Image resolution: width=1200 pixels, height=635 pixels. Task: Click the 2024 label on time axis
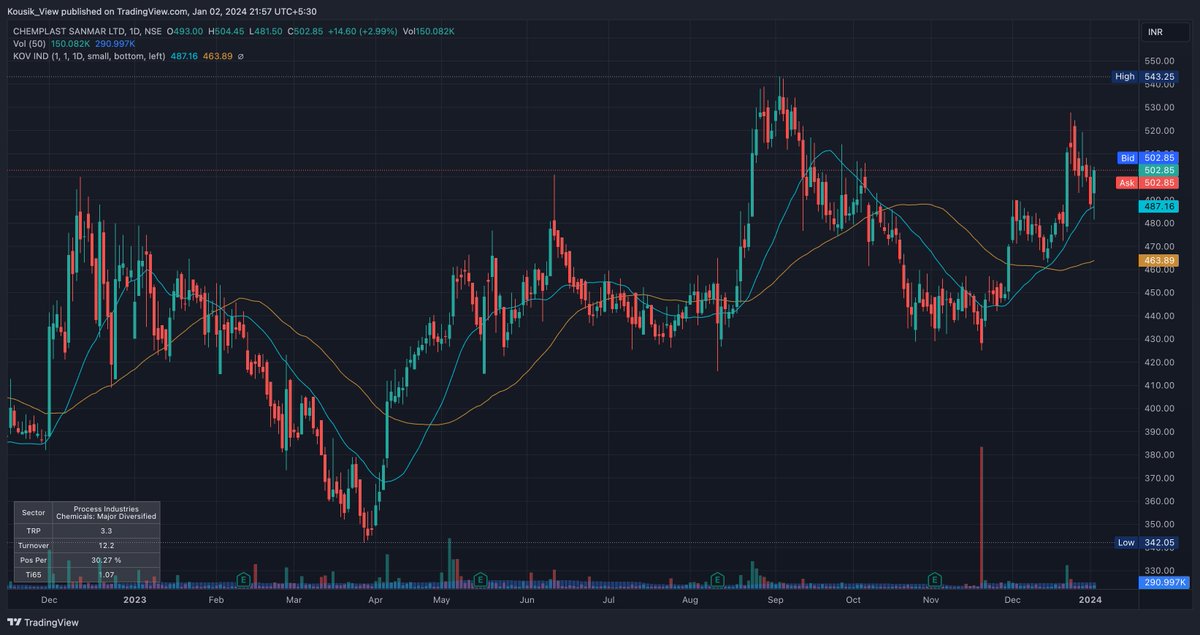coord(1091,599)
